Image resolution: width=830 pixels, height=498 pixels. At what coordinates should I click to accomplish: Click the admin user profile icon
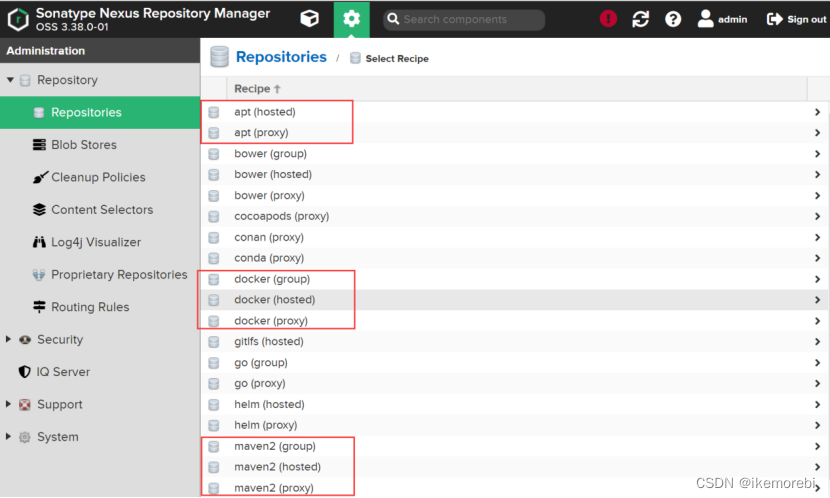coord(705,19)
